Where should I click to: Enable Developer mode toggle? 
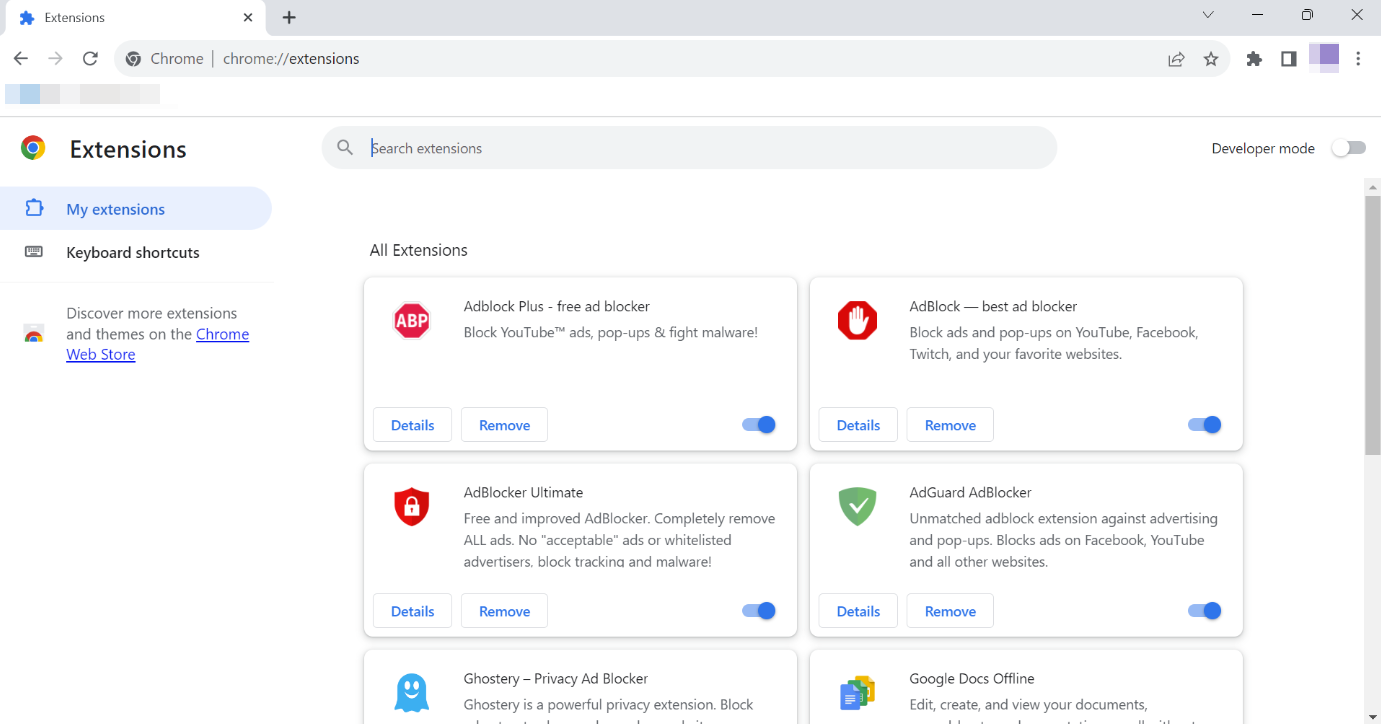[x=1348, y=148]
